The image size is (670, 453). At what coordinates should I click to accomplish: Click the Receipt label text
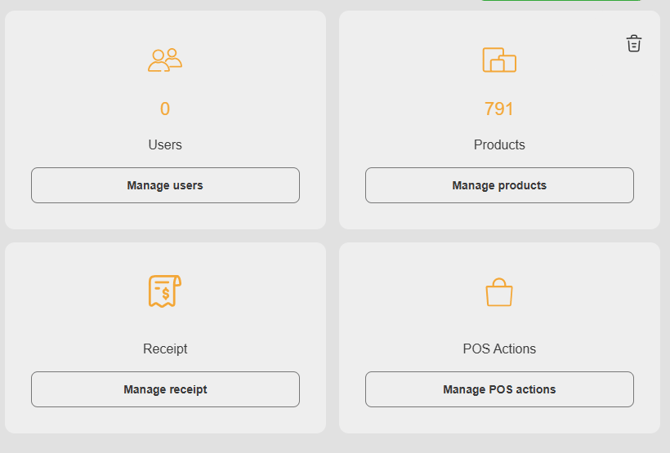coord(165,349)
